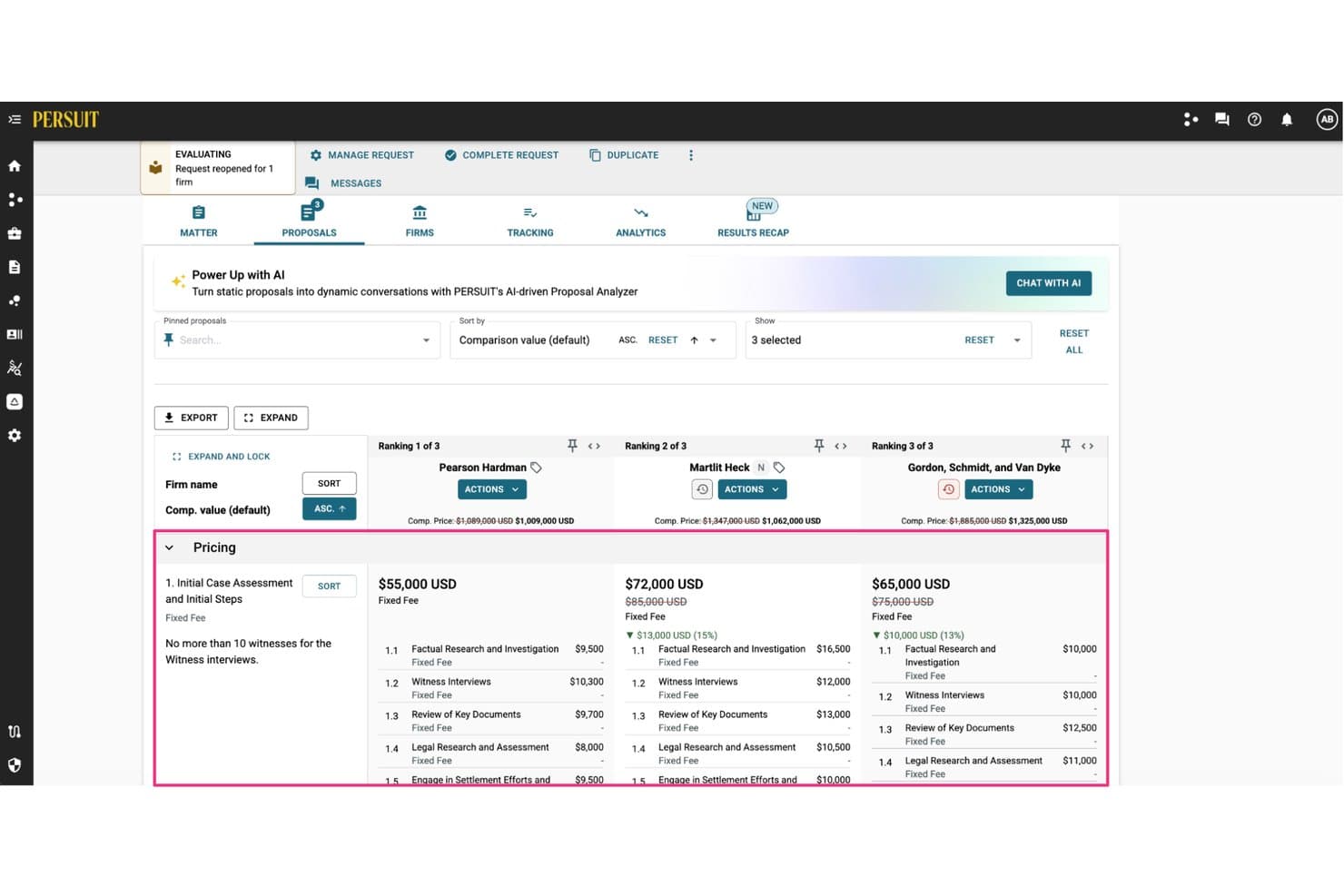Move the Ranking 1 of 3 column using arrows

[x=595, y=446]
